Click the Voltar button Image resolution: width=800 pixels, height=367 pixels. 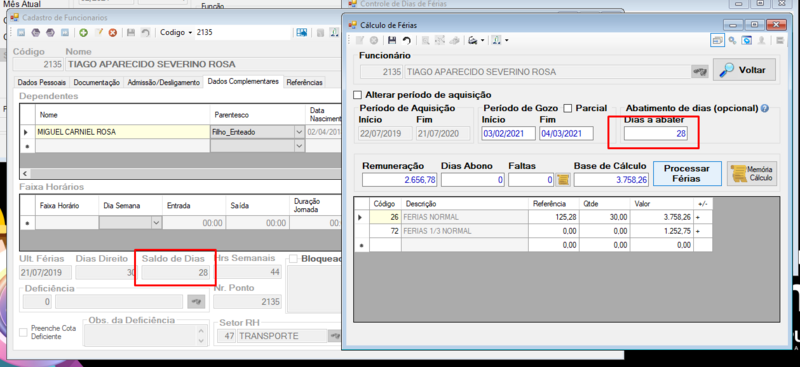pos(744,70)
